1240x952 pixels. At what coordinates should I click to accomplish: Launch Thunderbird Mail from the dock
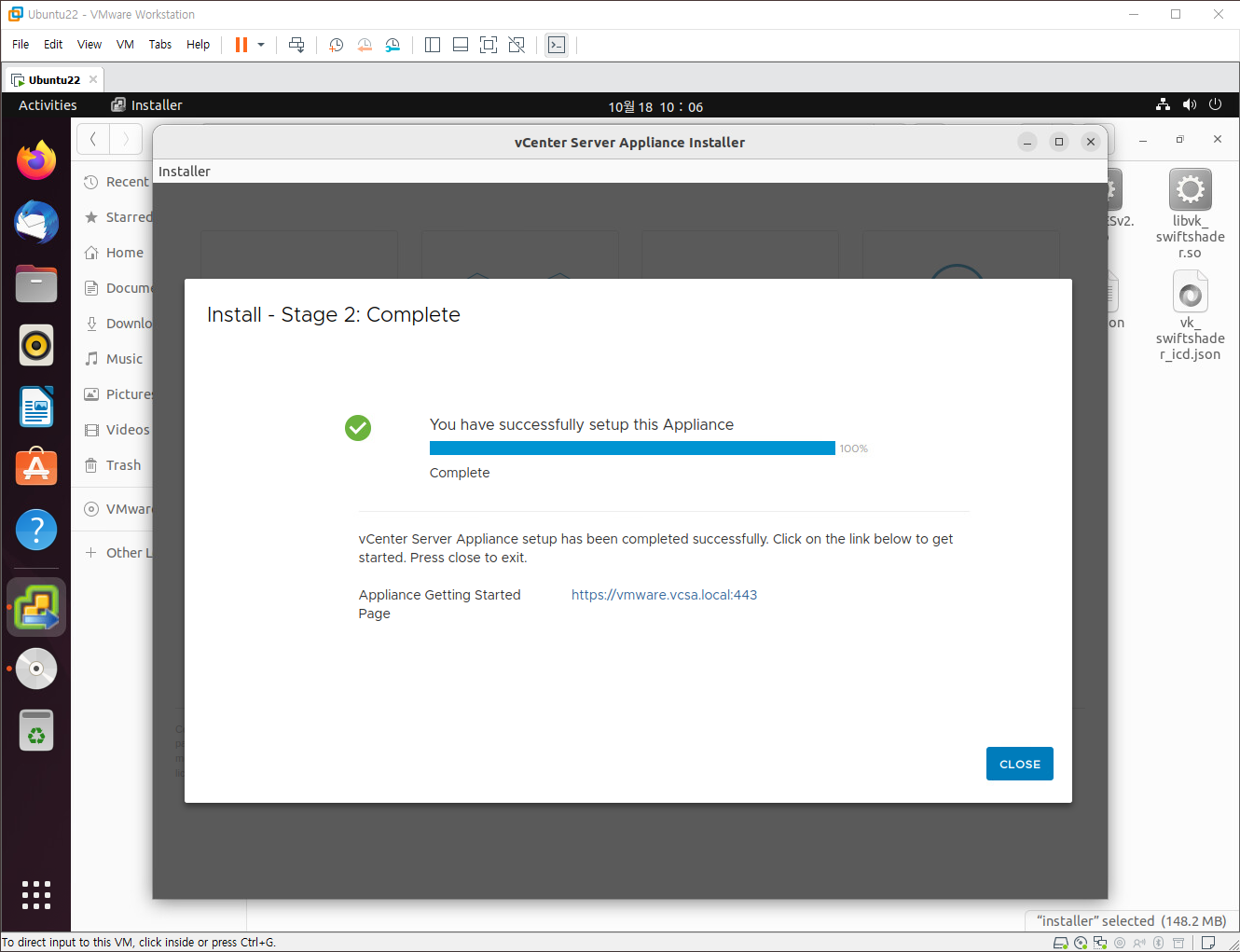click(x=36, y=222)
